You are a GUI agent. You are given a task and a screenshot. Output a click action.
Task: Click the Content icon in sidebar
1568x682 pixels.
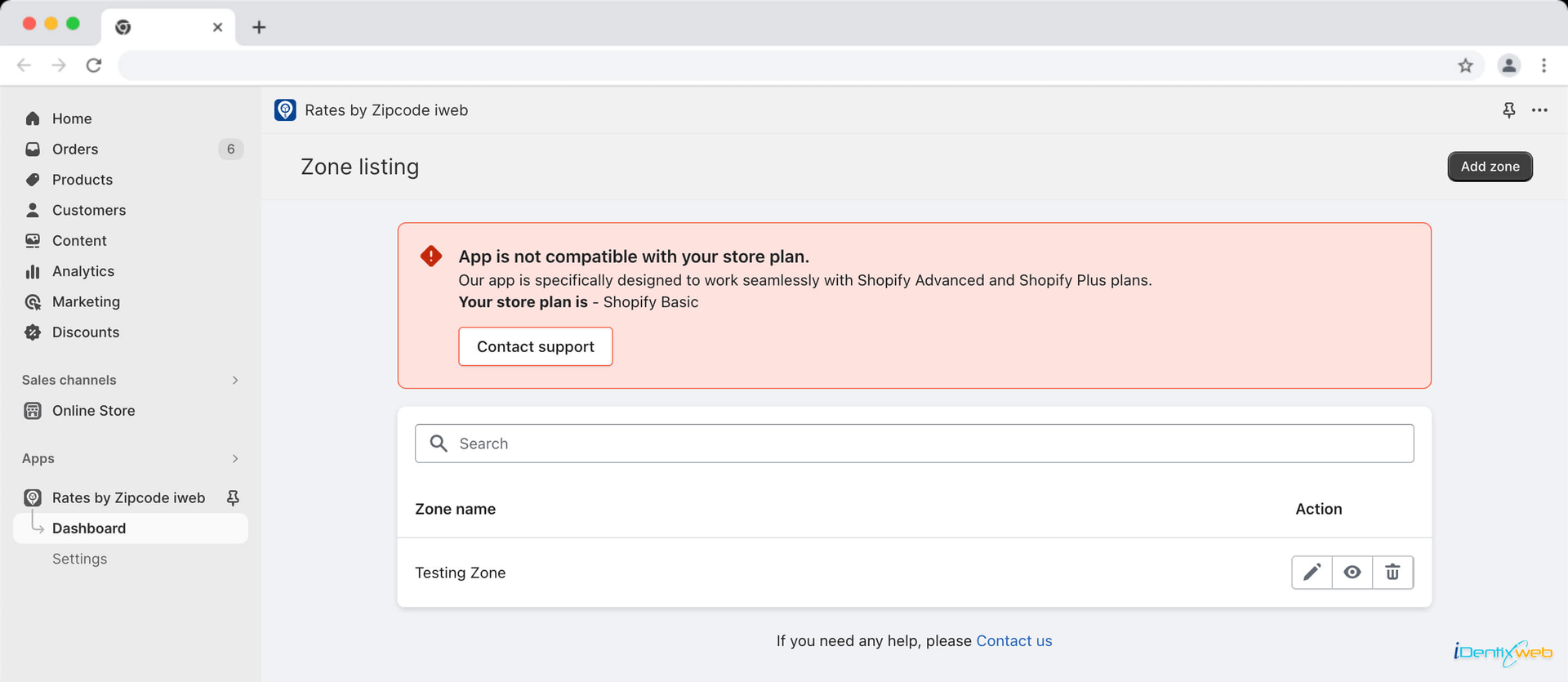coord(33,240)
